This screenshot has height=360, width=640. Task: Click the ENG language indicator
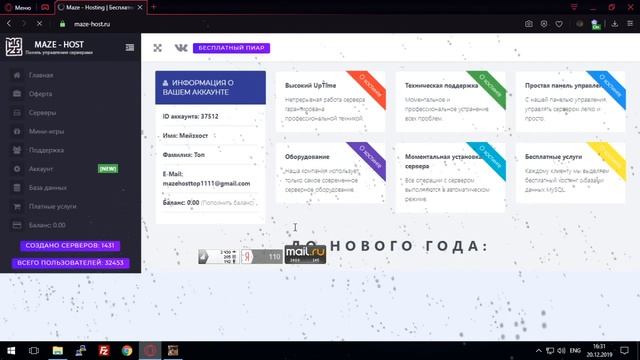(x=575, y=351)
